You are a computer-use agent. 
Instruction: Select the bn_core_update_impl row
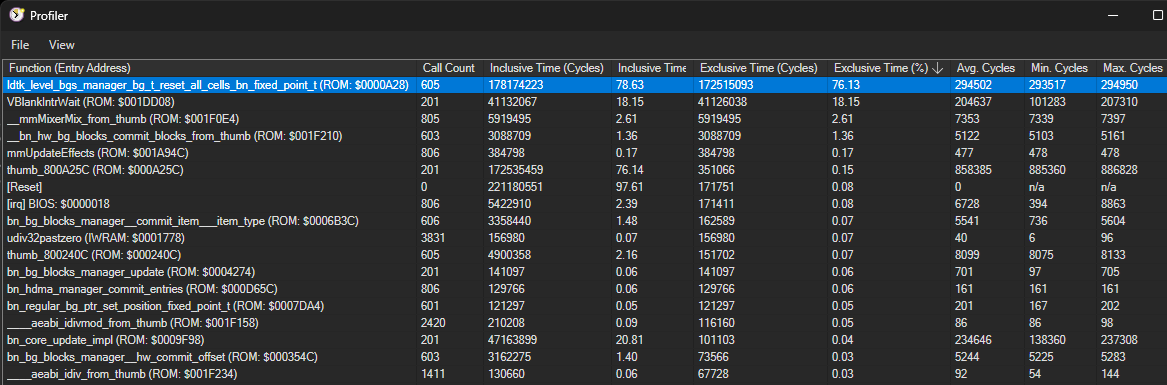pos(584,340)
